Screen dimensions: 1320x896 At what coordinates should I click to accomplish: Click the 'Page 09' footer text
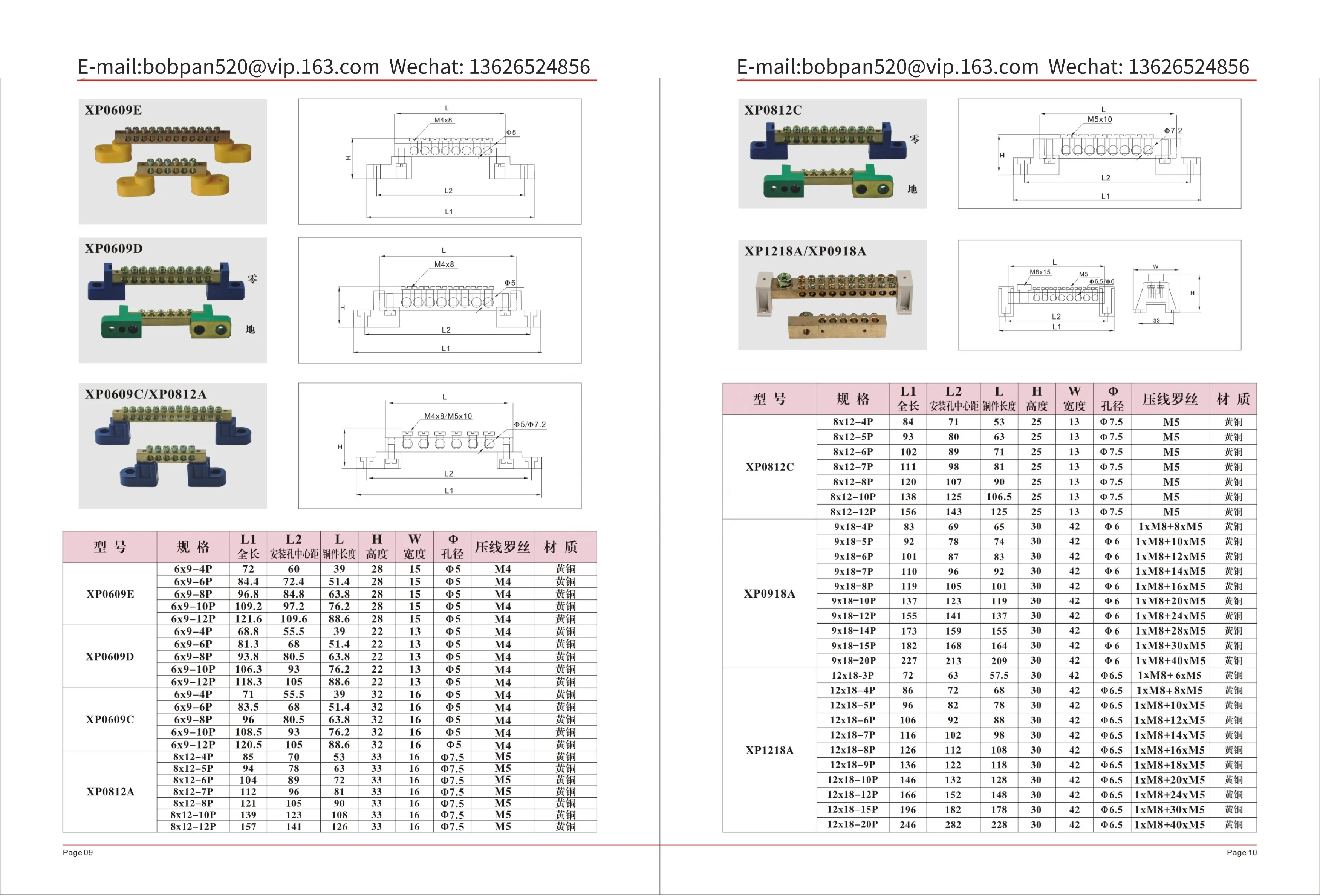pyautogui.click(x=78, y=852)
